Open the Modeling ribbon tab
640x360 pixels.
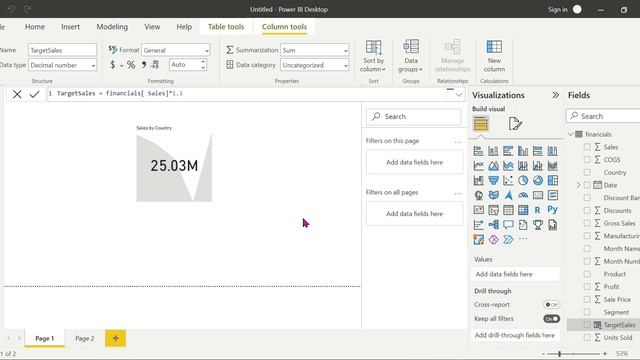click(x=112, y=27)
